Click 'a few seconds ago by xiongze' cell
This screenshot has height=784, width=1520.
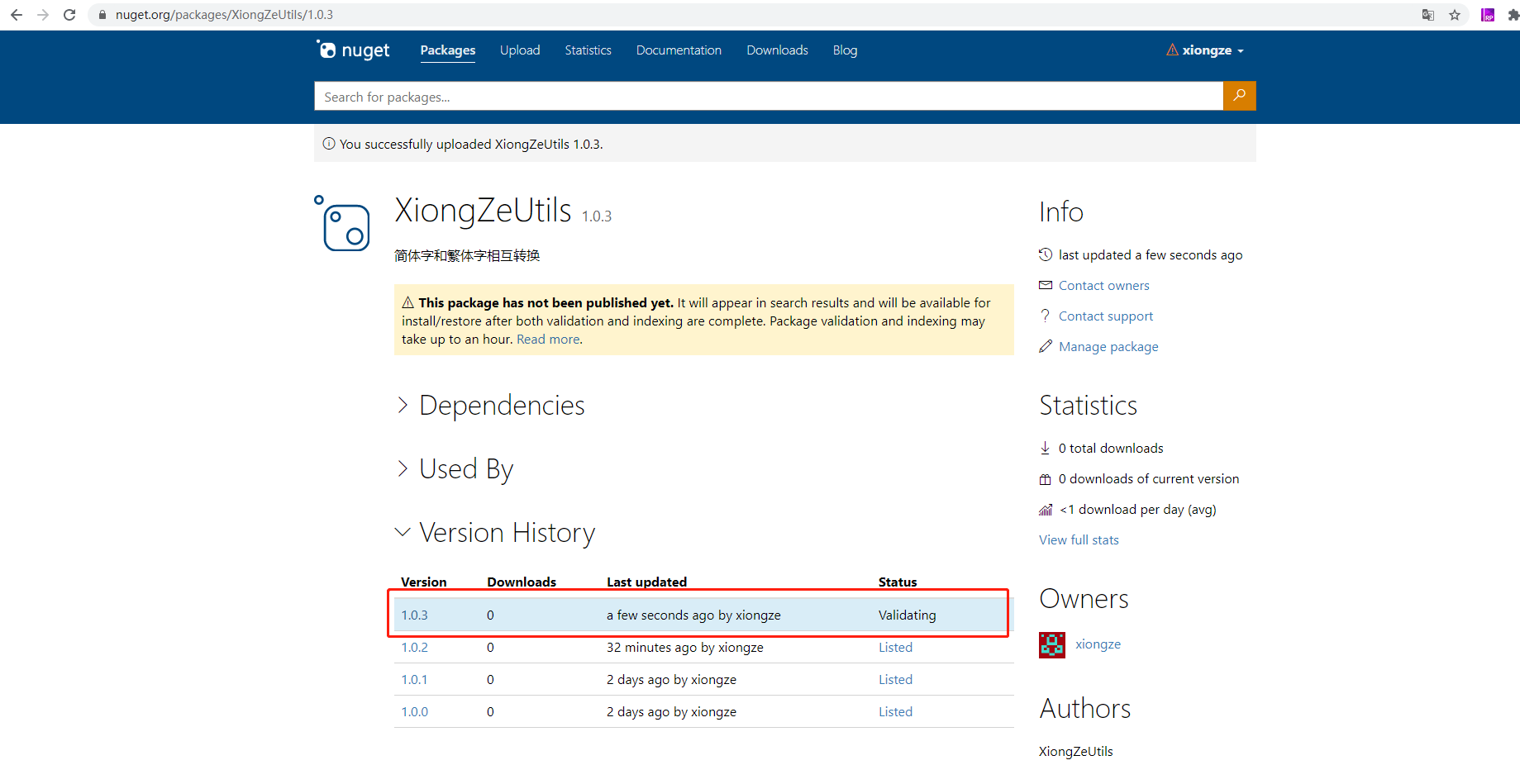(693, 615)
